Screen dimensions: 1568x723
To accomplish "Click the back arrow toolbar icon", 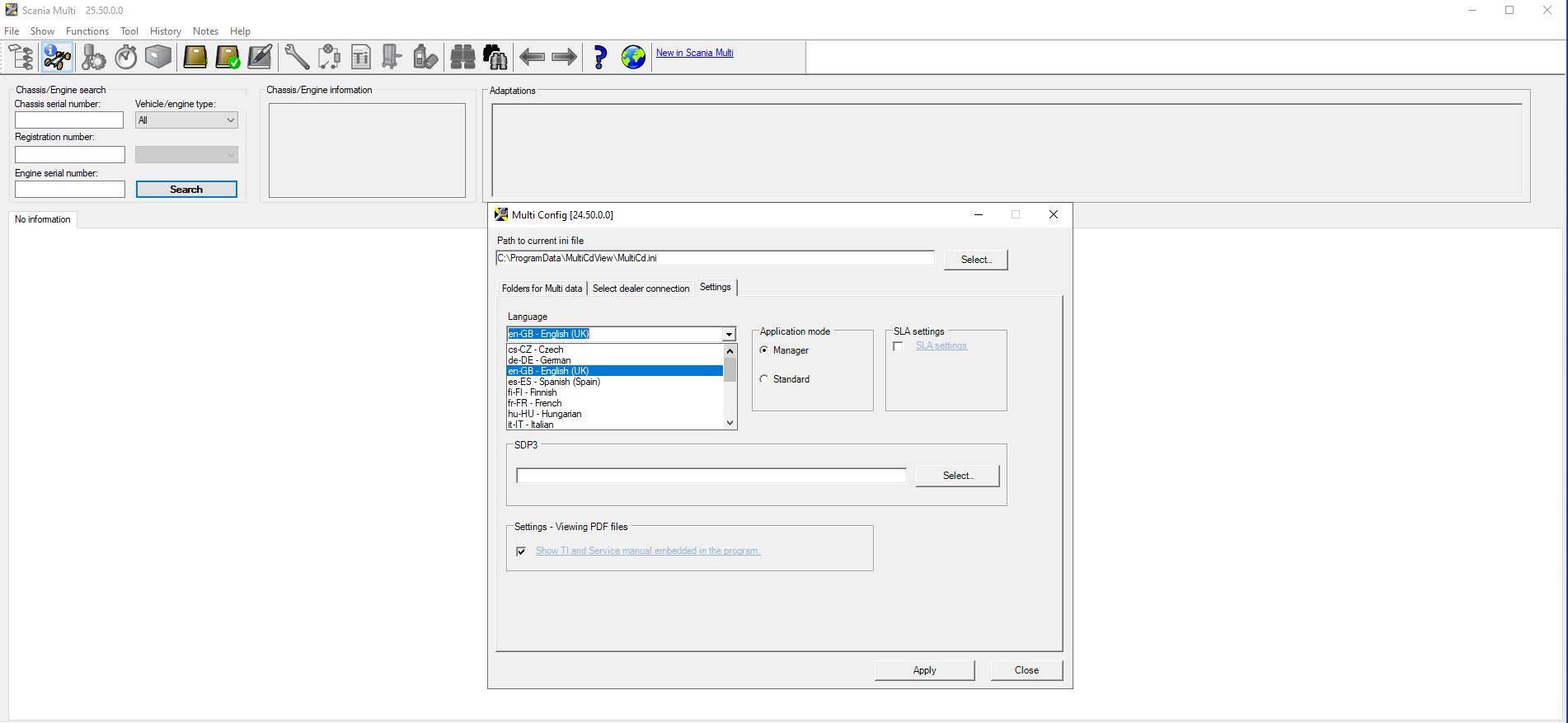I will click(532, 57).
